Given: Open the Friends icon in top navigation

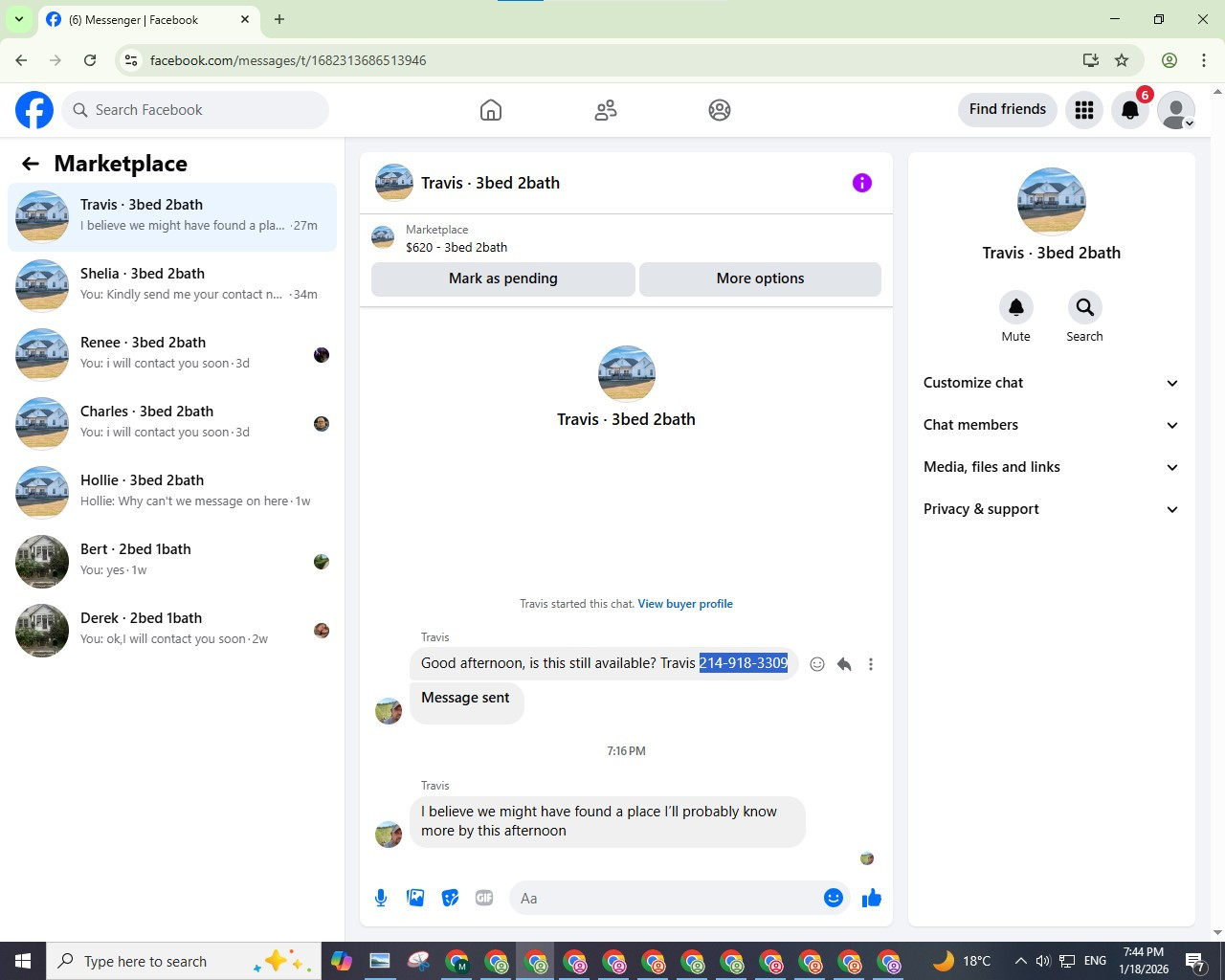Looking at the screenshot, I should (606, 110).
